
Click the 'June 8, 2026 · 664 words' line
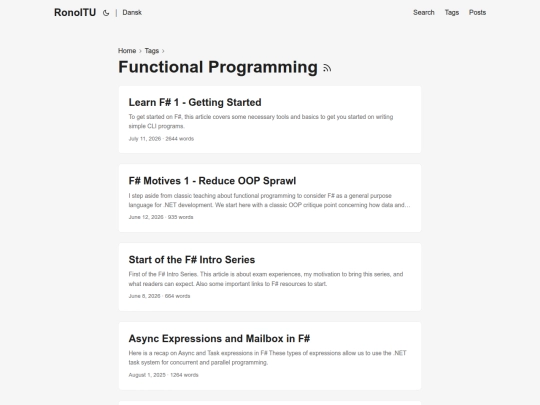coord(159,296)
